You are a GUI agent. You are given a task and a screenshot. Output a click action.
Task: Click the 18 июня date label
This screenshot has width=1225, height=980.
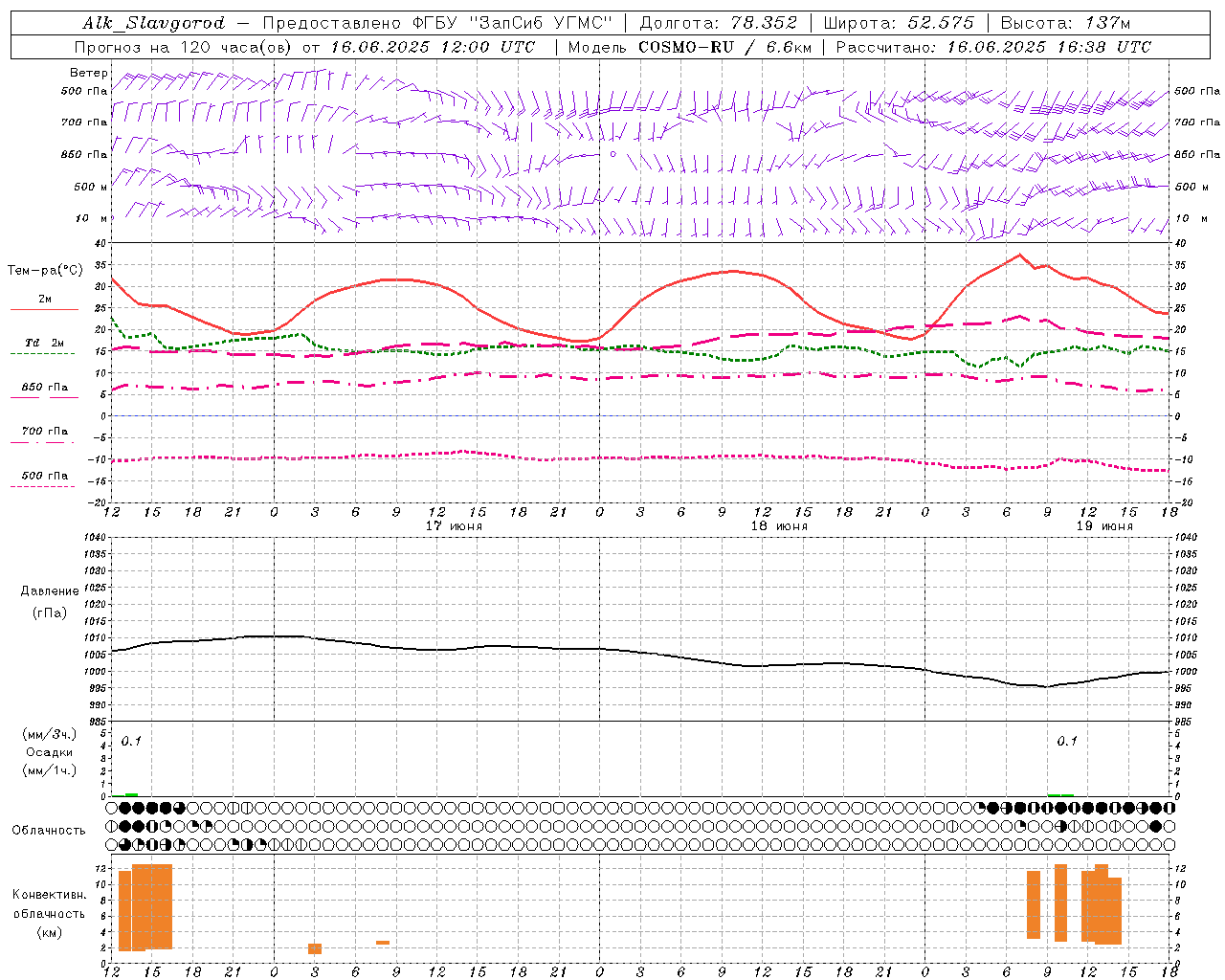[779, 526]
